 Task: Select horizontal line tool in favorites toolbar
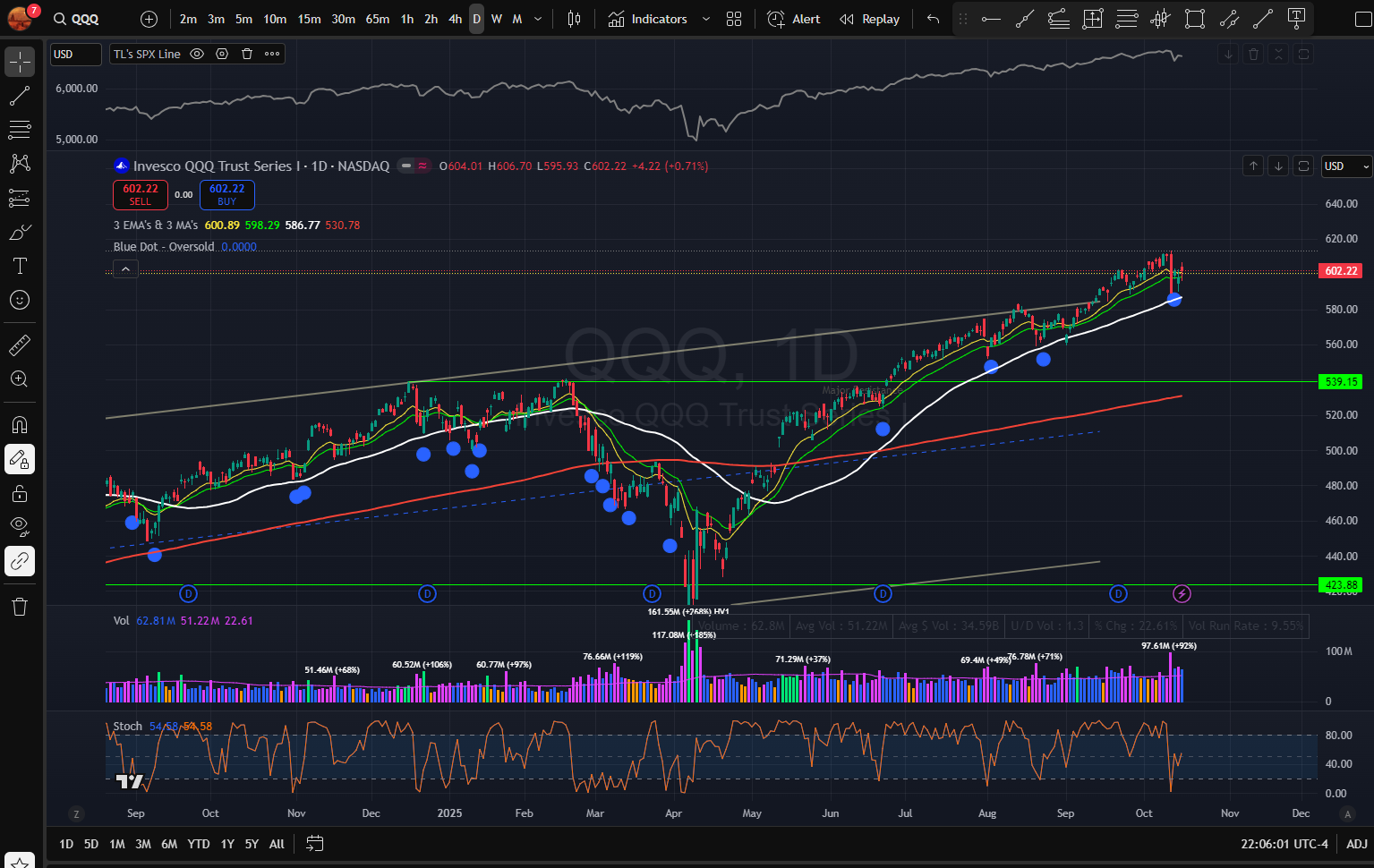[991, 19]
